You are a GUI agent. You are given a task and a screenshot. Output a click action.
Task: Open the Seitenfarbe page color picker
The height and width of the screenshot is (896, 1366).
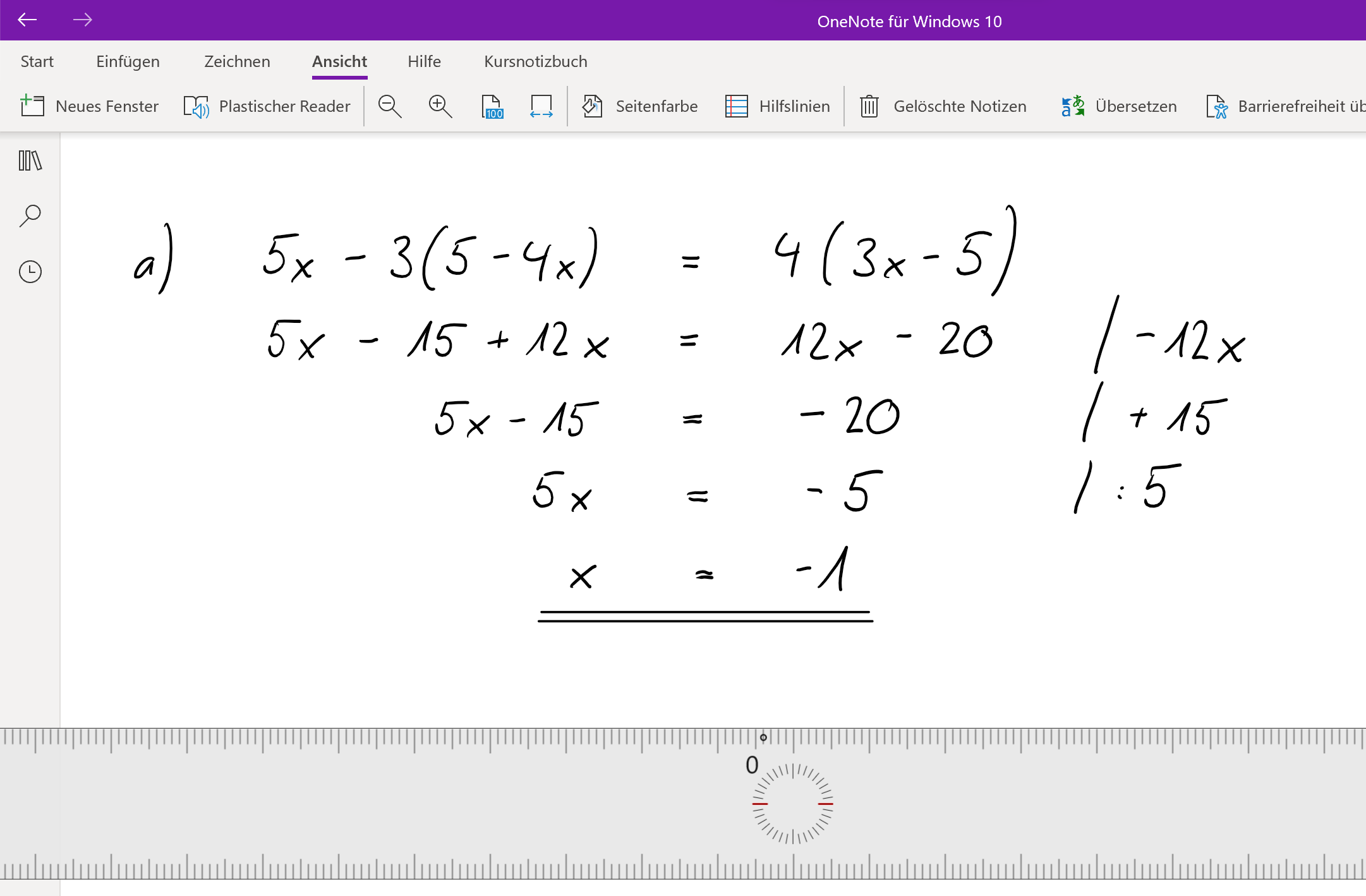tap(639, 106)
